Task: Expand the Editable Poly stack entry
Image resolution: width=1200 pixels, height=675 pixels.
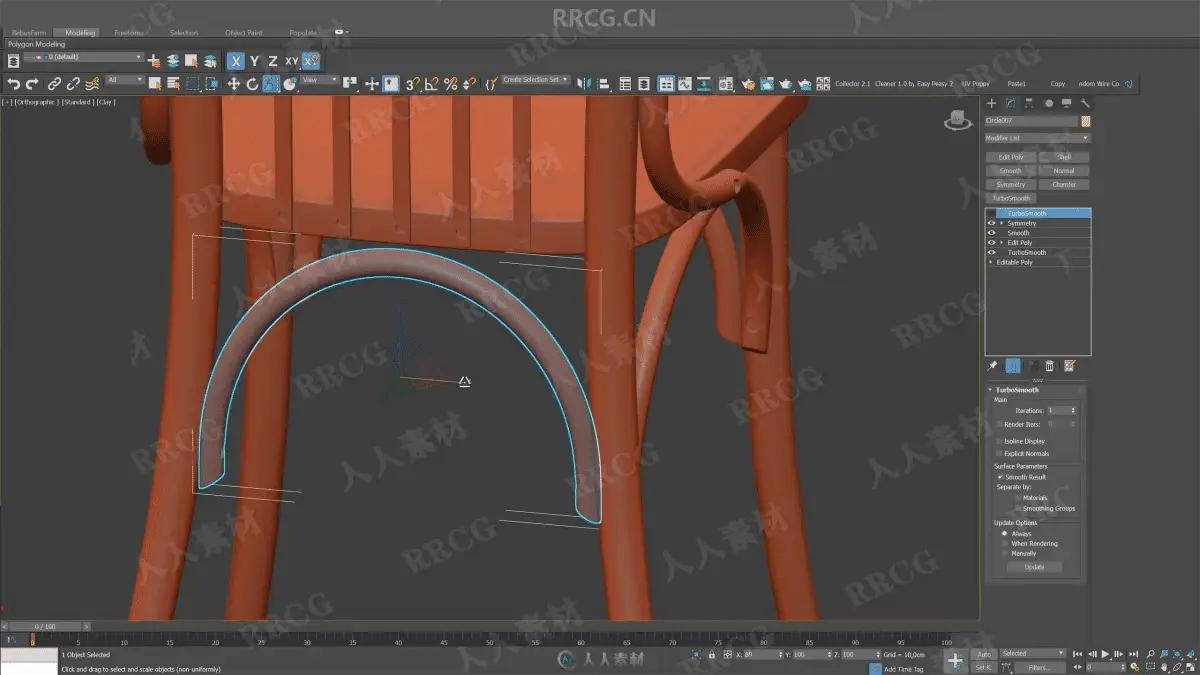Action: [992, 262]
